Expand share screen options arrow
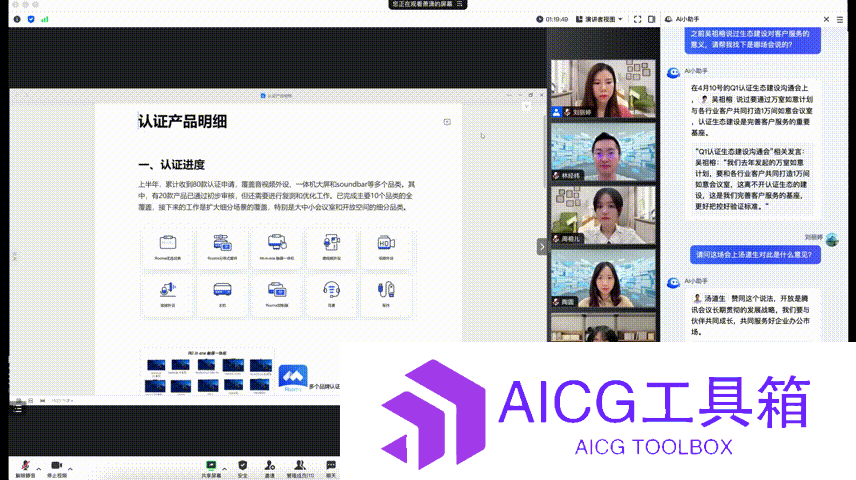Viewport: 856px width, 480px height. click(224, 469)
